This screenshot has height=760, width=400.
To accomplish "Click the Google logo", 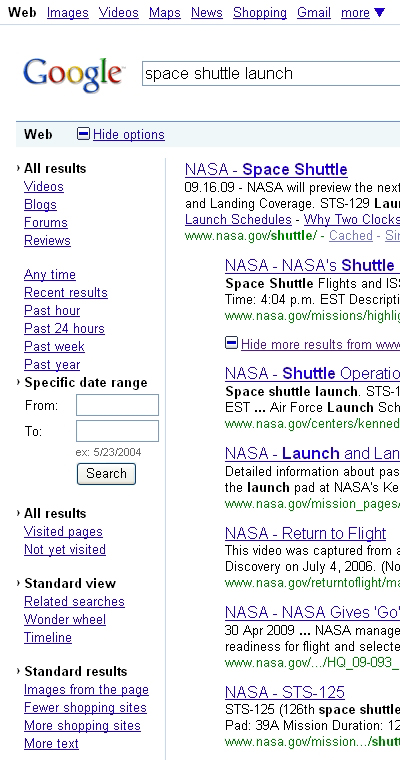I will point(74,75).
